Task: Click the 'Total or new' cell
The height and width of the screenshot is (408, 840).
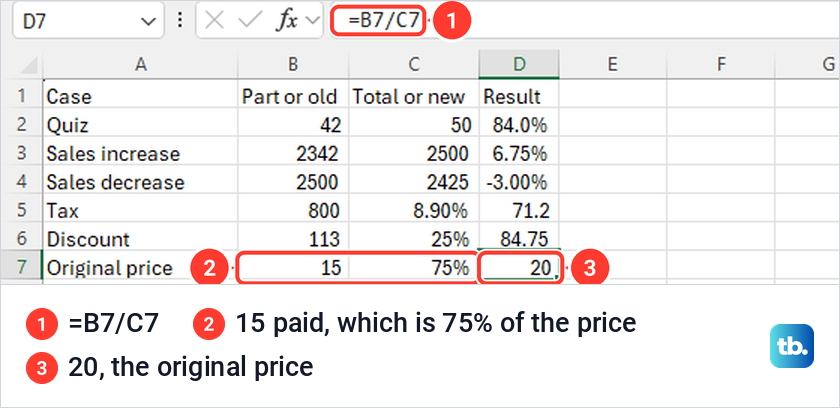Action: [414, 96]
